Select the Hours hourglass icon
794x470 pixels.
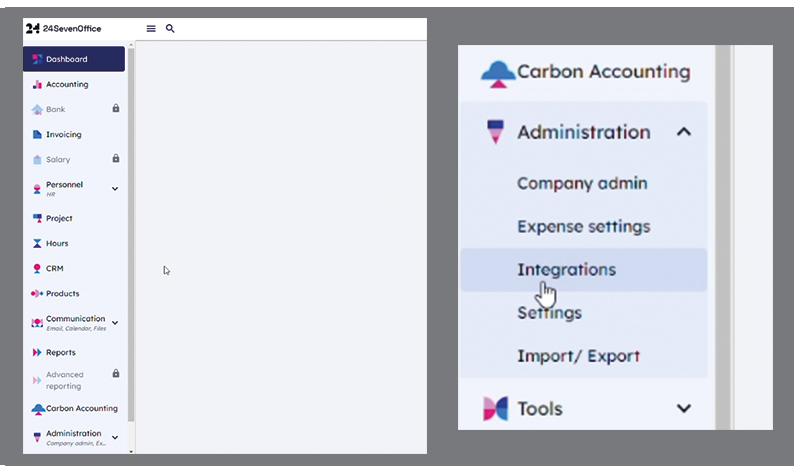(x=37, y=244)
